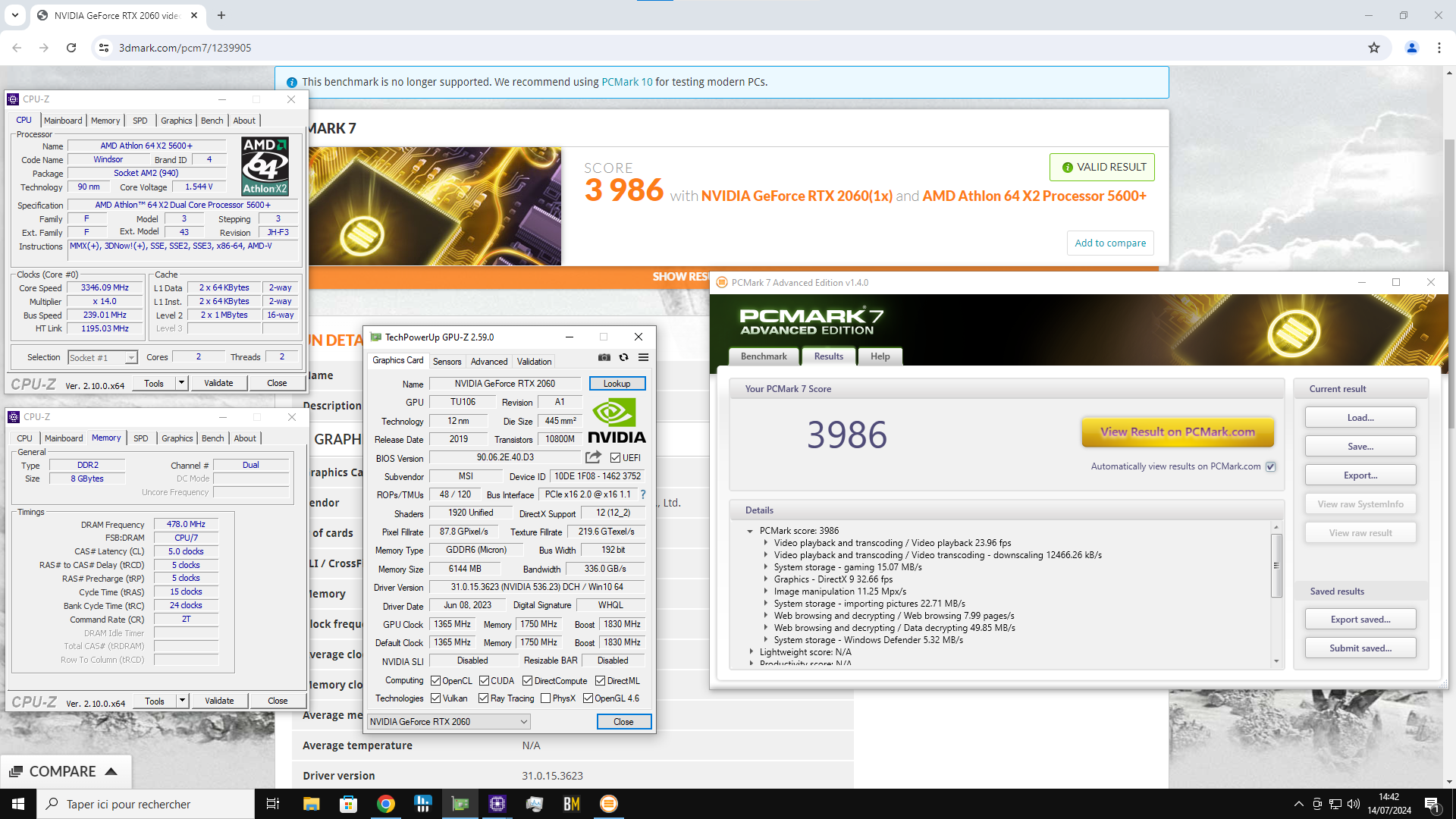The image size is (1456, 819).
Task: Click the SHOW RESULT orange bar
Action: [x=681, y=277]
